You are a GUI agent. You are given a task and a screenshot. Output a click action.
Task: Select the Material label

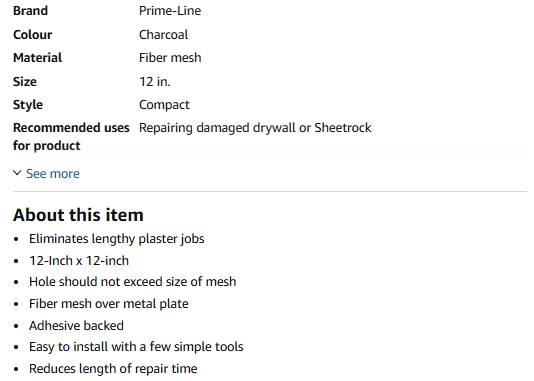tap(37, 58)
